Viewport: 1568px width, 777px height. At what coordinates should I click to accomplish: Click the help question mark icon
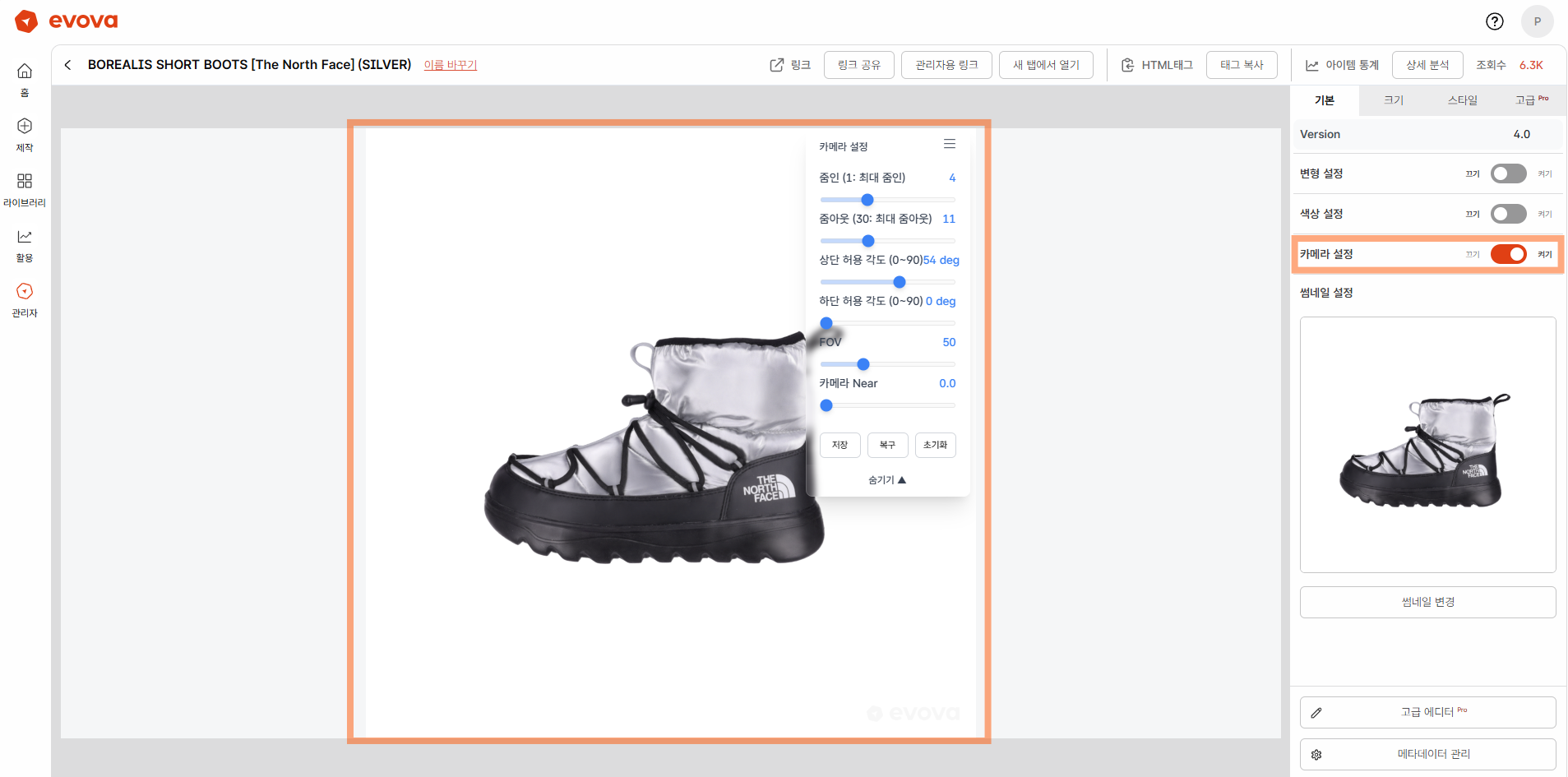pos(1494,21)
